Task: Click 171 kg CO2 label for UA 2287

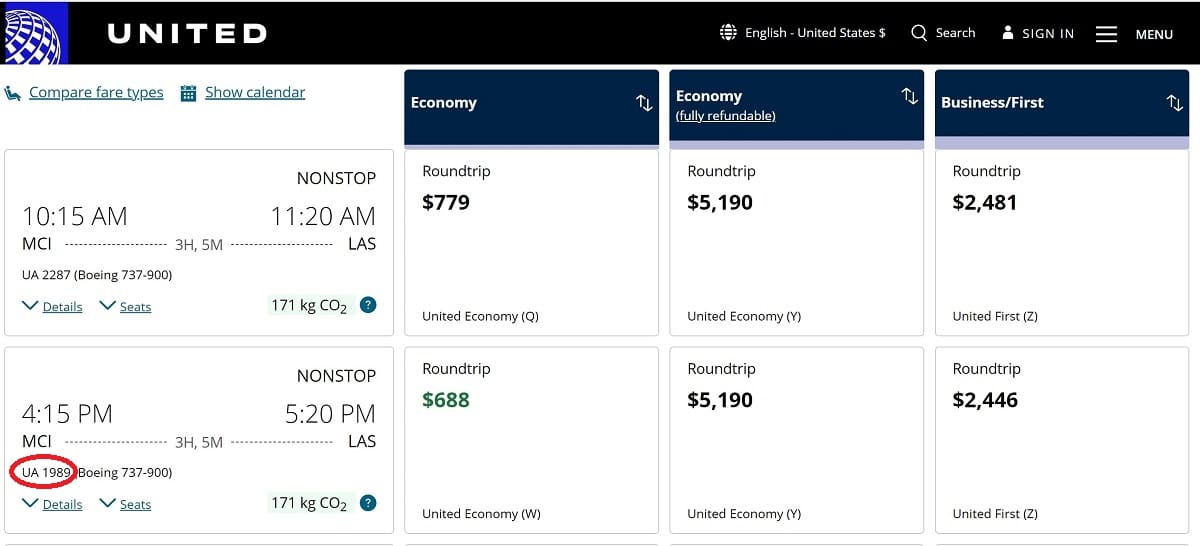Action: pos(309,306)
